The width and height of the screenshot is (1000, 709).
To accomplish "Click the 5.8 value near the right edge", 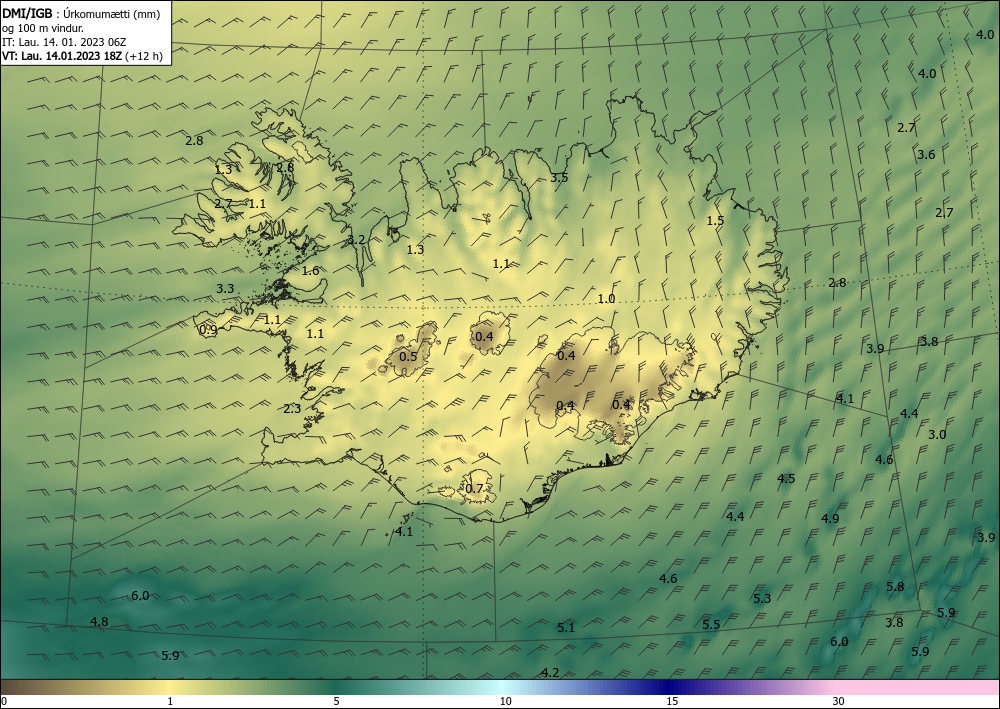I will coord(895,587).
